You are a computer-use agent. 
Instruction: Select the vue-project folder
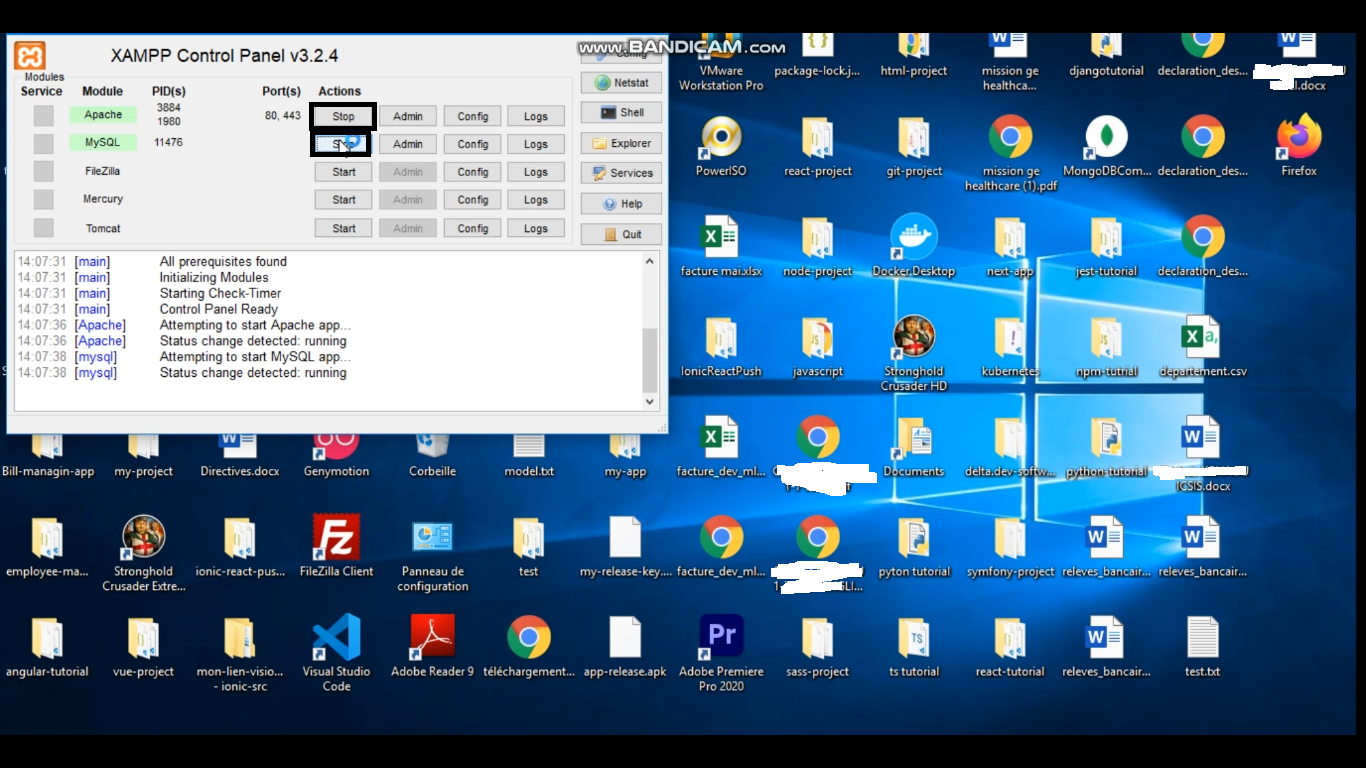143,647
